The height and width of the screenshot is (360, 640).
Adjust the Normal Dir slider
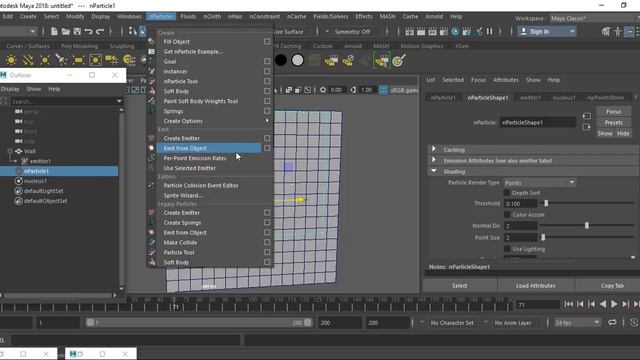coord(587,225)
